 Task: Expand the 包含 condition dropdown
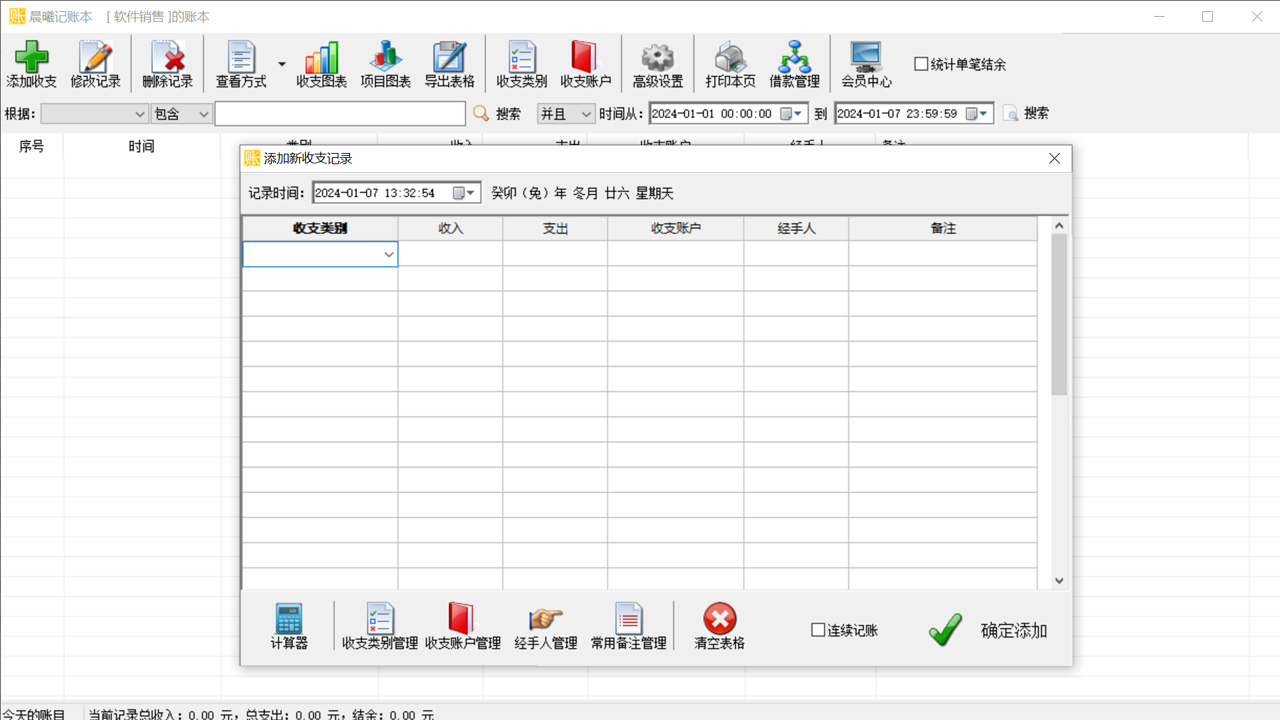[203, 114]
